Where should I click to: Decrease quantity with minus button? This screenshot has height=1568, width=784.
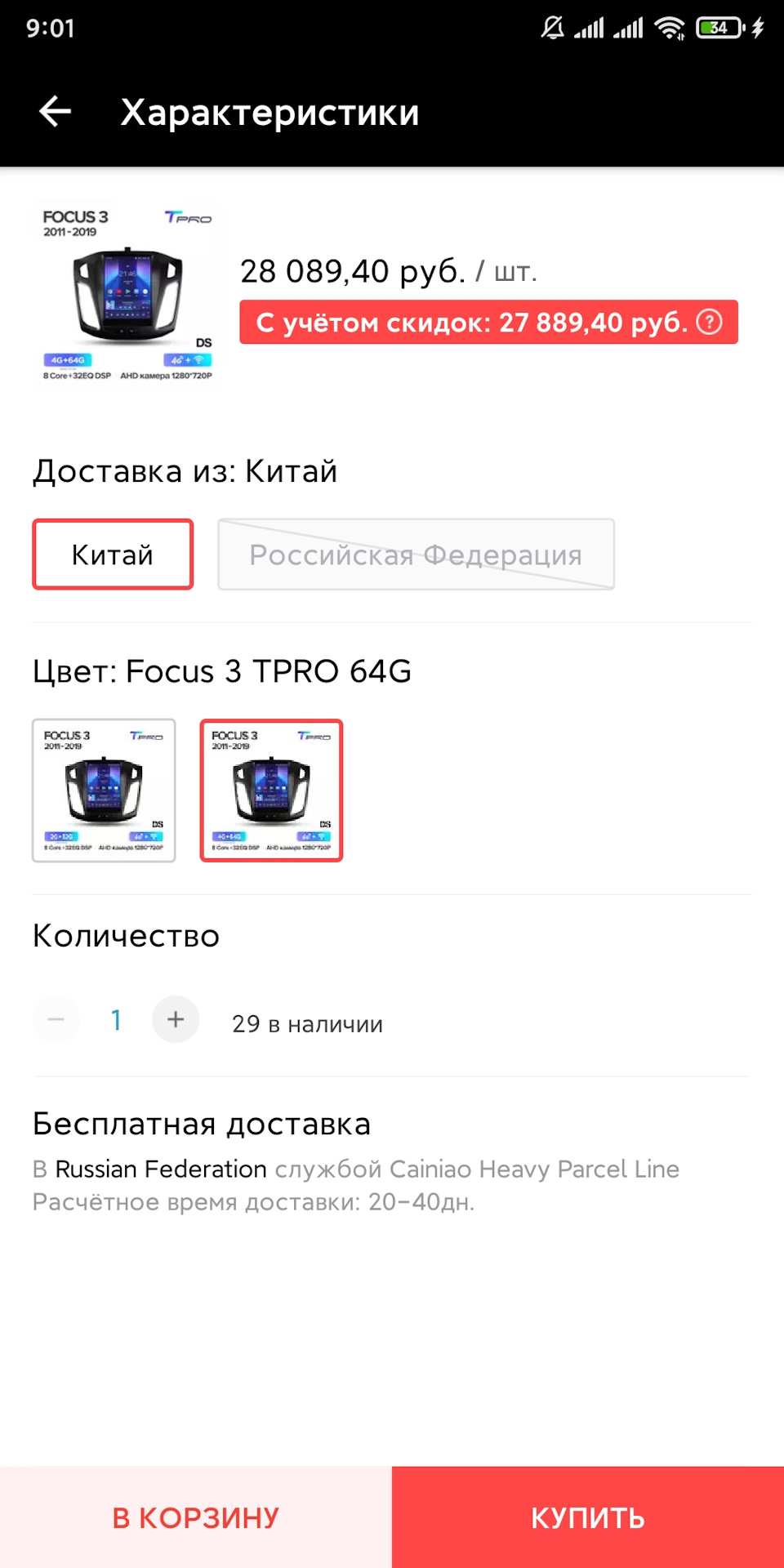(56, 1019)
